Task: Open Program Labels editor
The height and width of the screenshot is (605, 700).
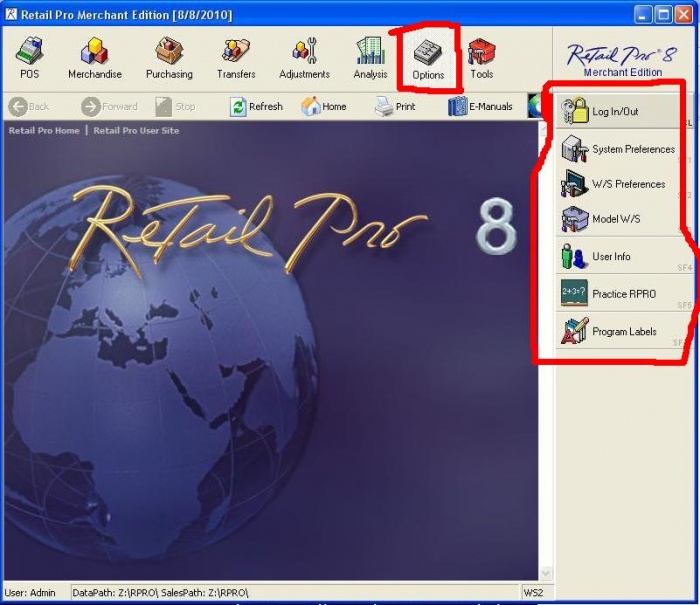Action: click(x=622, y=331)
